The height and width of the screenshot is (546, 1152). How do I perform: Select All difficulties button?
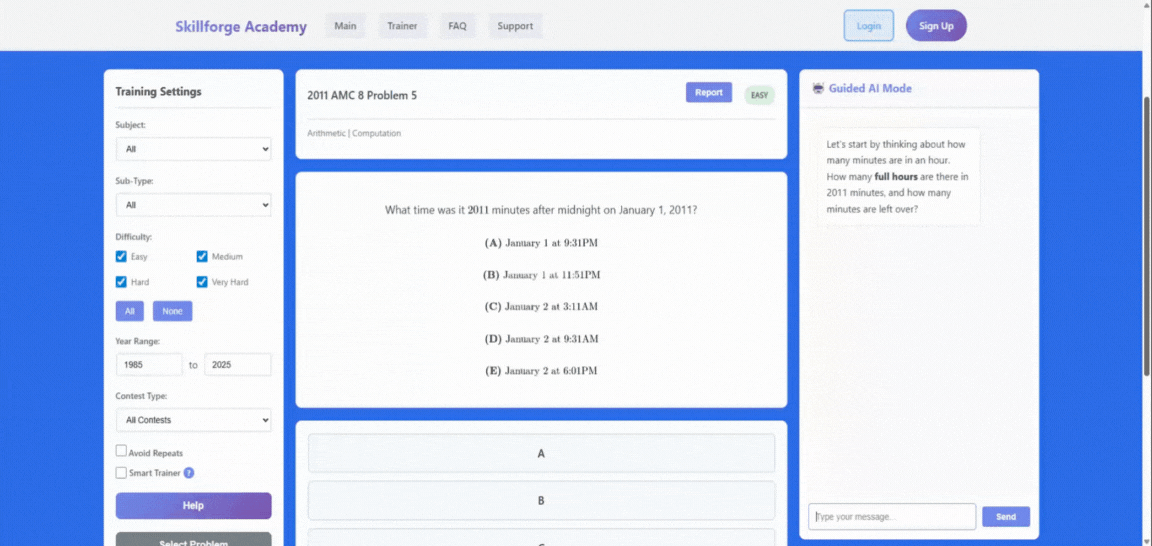click(129, 311)
